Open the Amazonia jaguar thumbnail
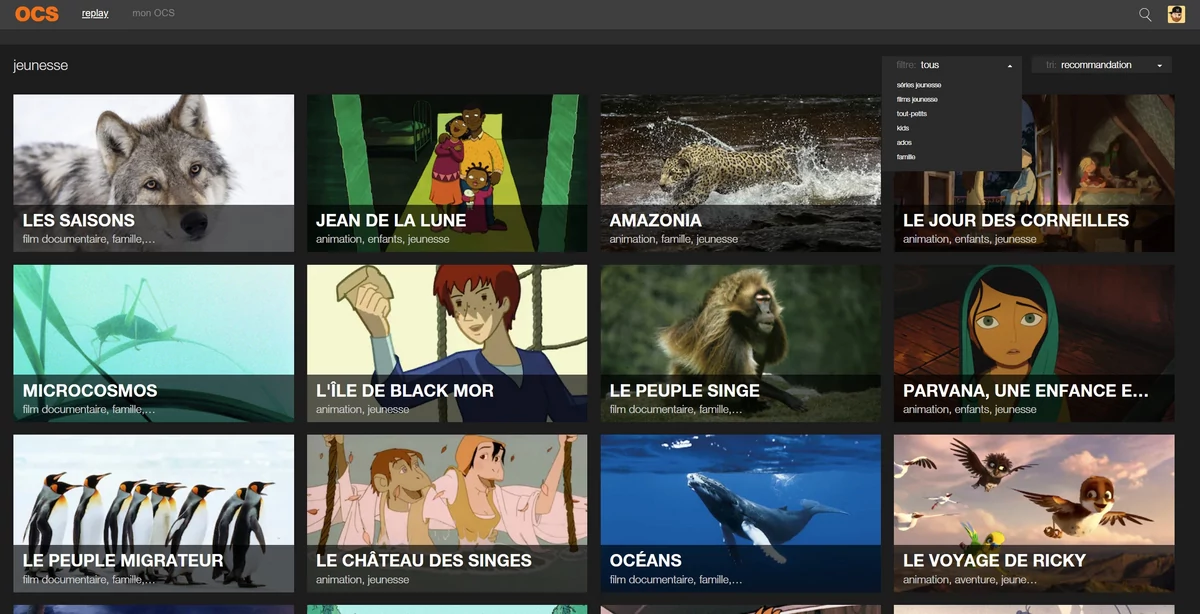This screenshot has width=1200, height=614. (740, 173)
